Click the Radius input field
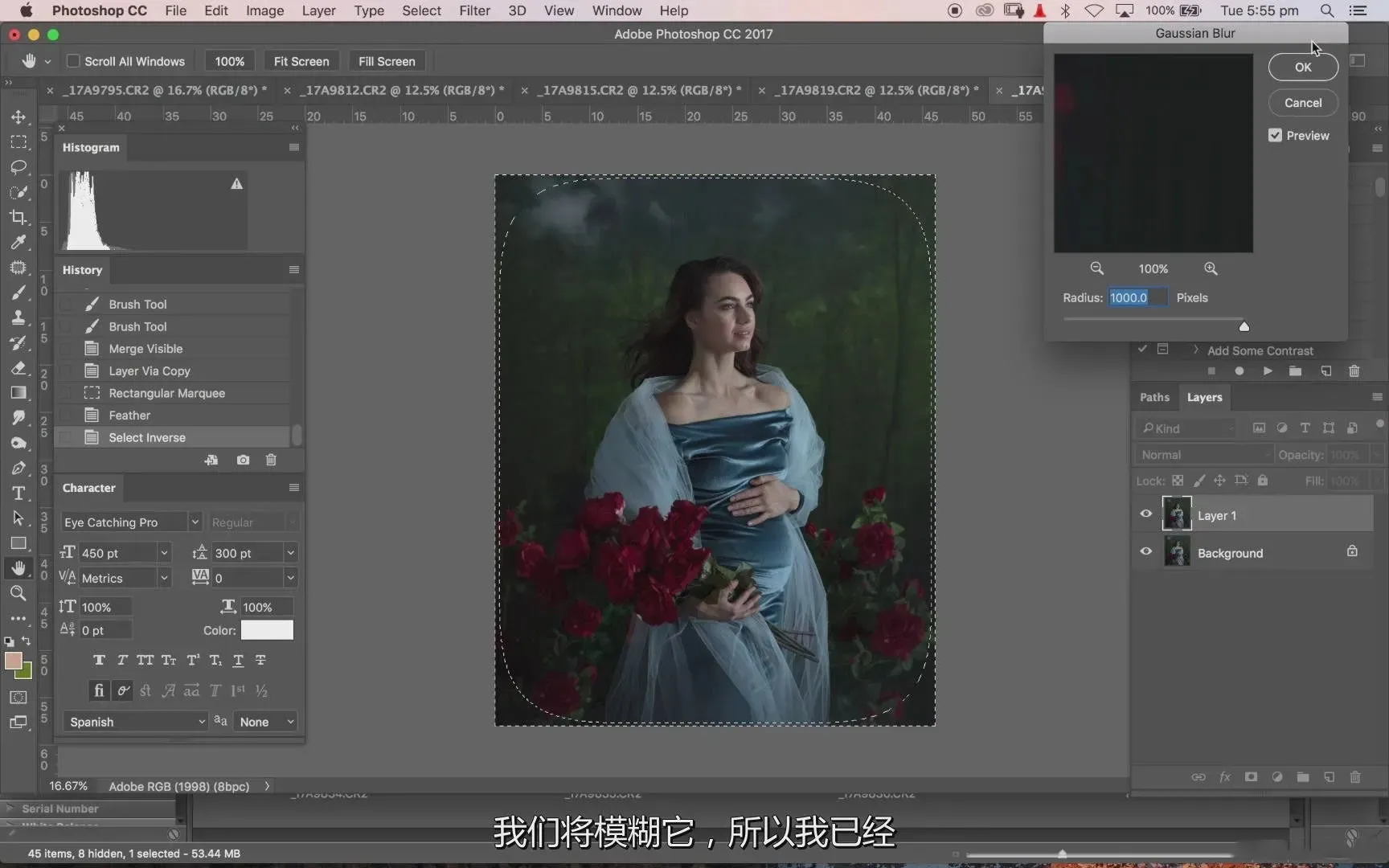Viewport: 1389px width, 868px height. (x=1137, y=297)
